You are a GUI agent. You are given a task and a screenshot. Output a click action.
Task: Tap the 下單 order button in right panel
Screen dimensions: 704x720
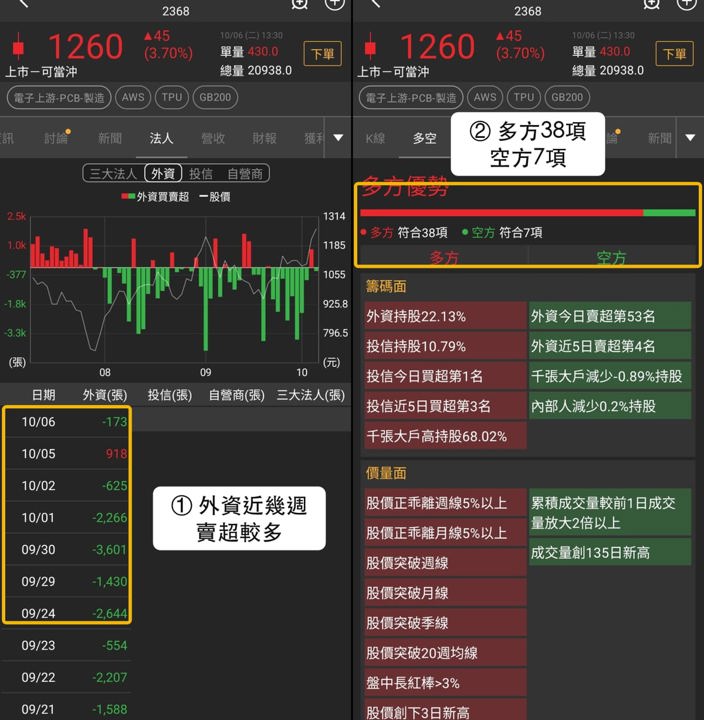coord(674,54)
